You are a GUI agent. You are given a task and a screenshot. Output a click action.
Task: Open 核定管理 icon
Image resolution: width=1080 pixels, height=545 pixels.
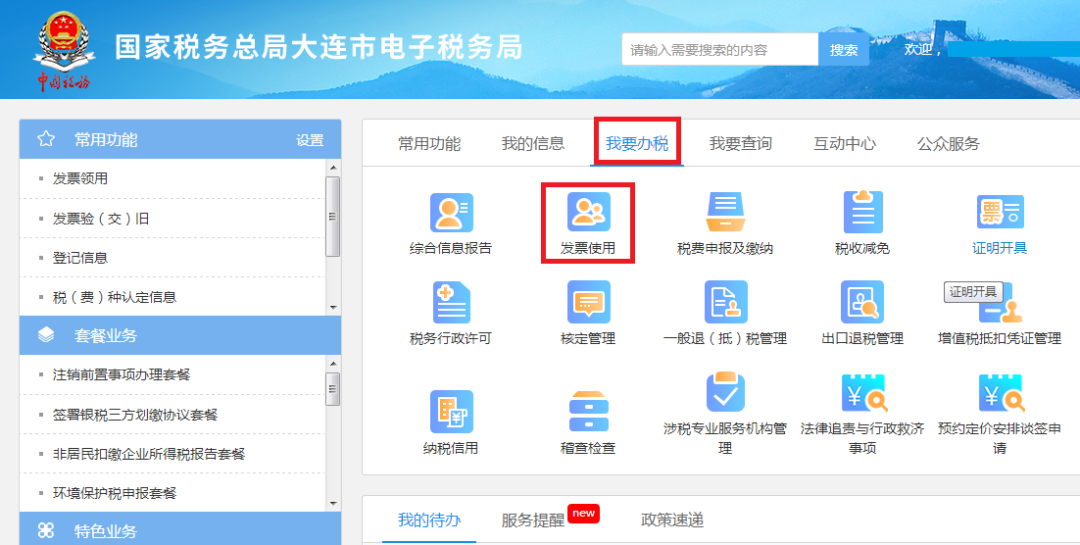[588, 302]
